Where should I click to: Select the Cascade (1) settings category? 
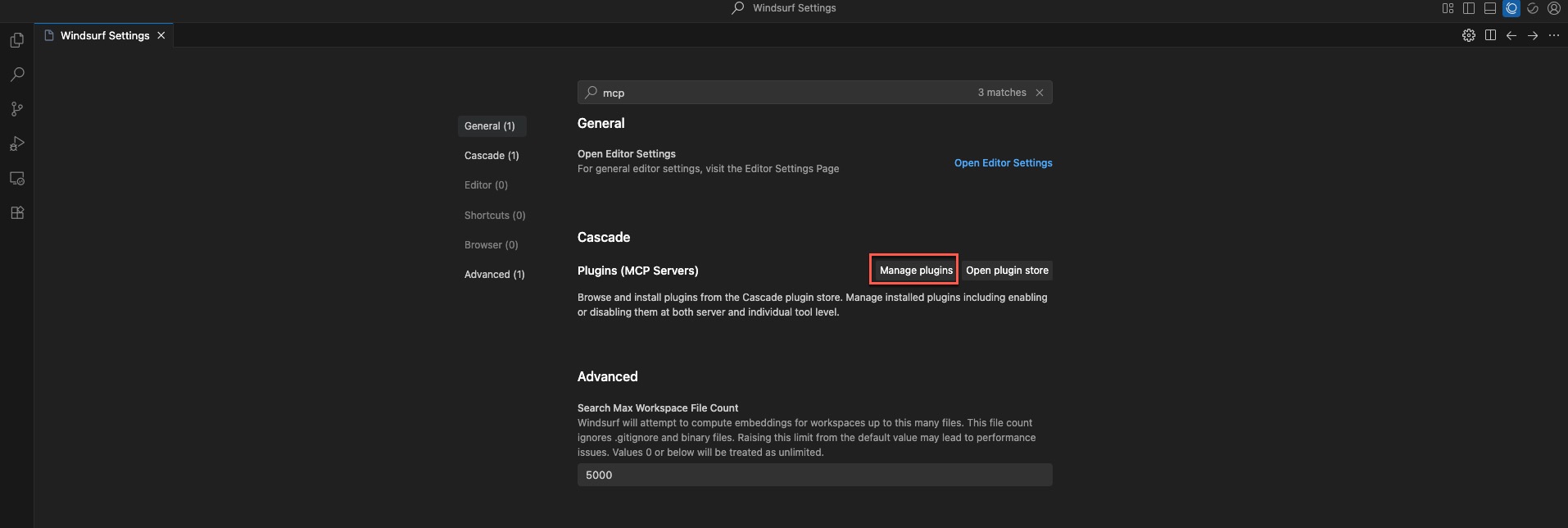(492, 156)
